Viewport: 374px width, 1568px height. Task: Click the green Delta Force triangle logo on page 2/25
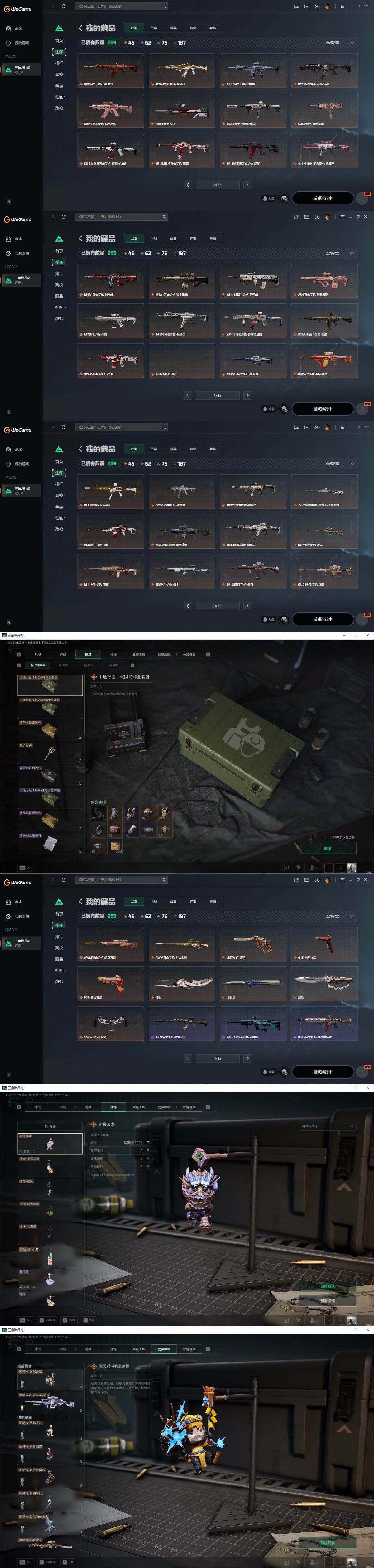59,28
